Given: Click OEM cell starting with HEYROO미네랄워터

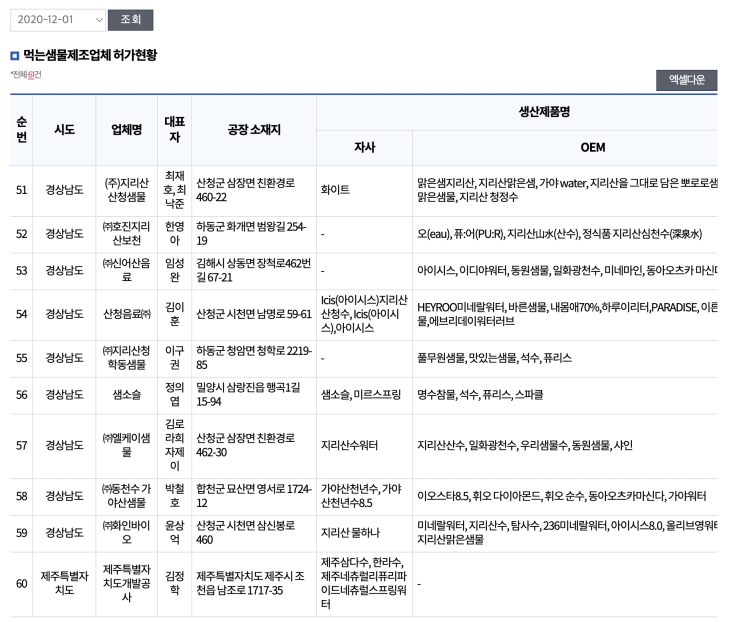Looking at the screenshot, I should click(x=567, y=314).
